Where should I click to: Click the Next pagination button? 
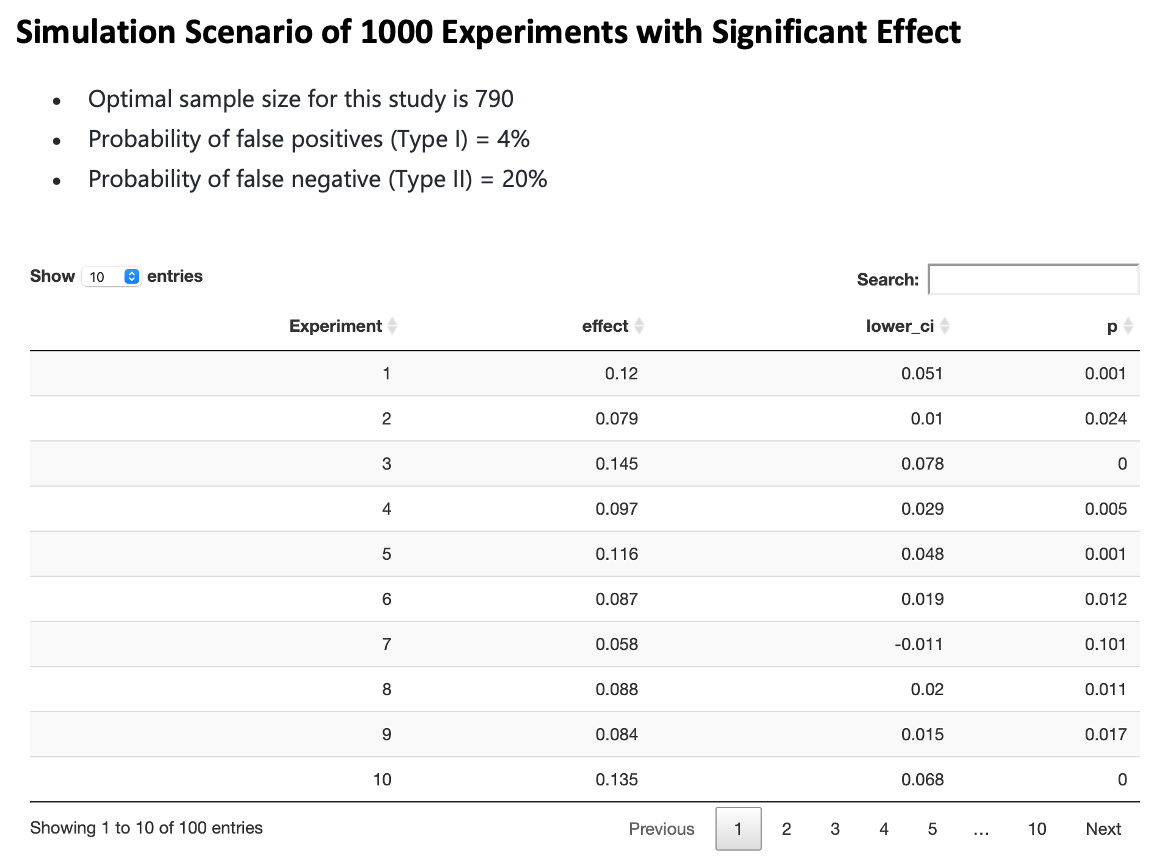click(1103, 829)
